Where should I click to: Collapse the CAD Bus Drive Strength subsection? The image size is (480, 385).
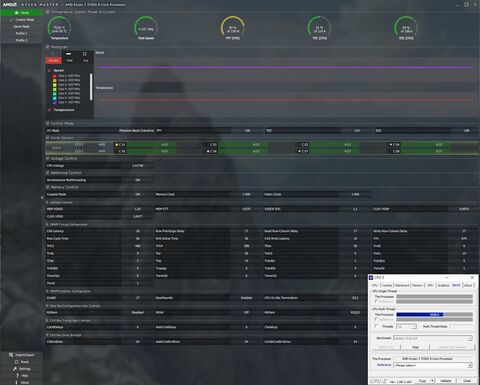pyautogui.click(x=47, y=335)
